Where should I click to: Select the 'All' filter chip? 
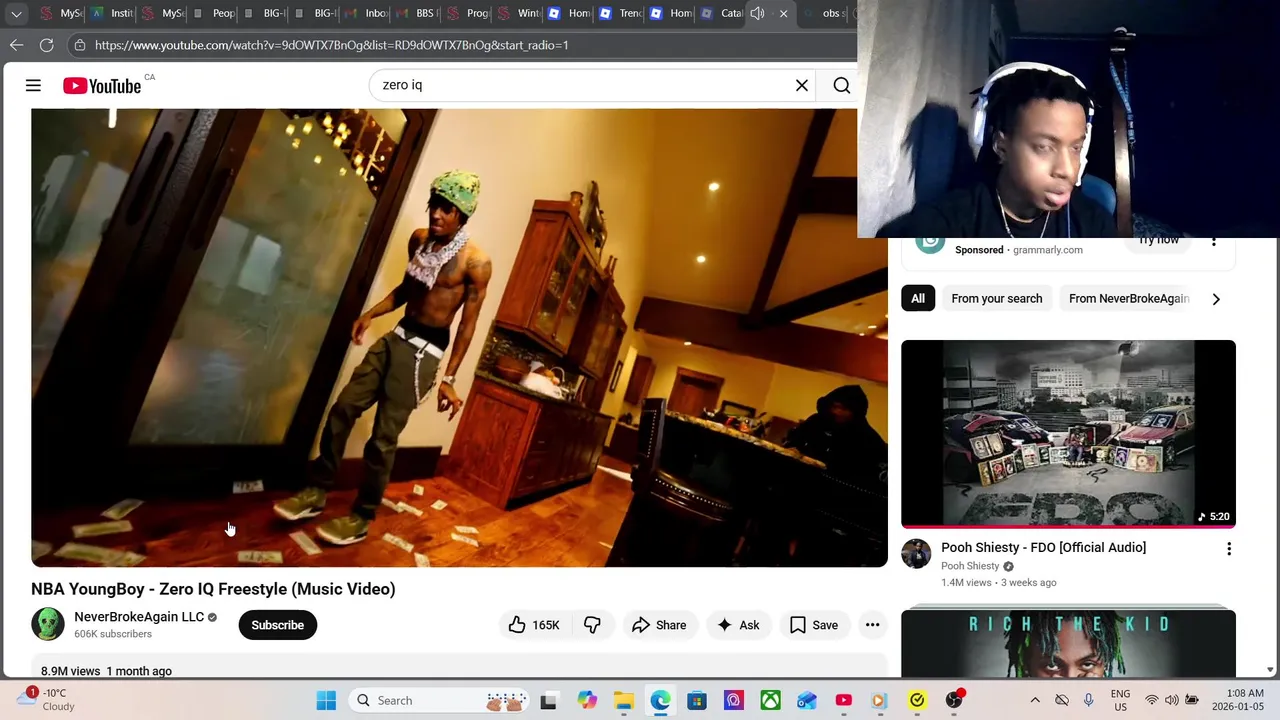pos(918,298)
